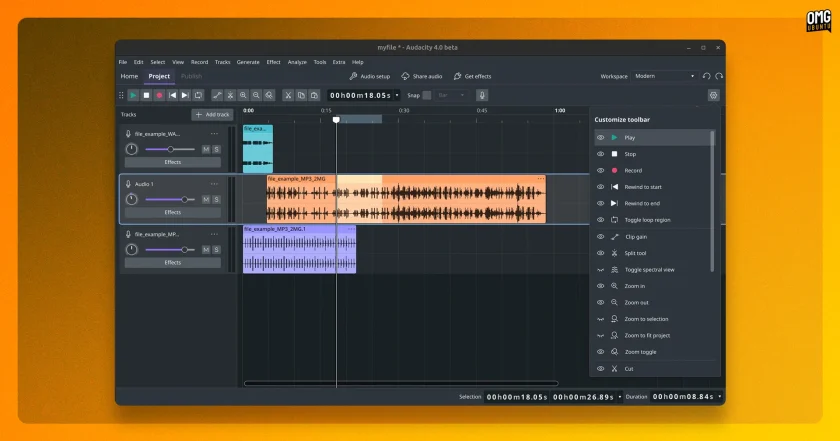This screenshot has height=441, width=840.
Task: Click the gear icon to customize the toolbar
Action: click(714, 95)
